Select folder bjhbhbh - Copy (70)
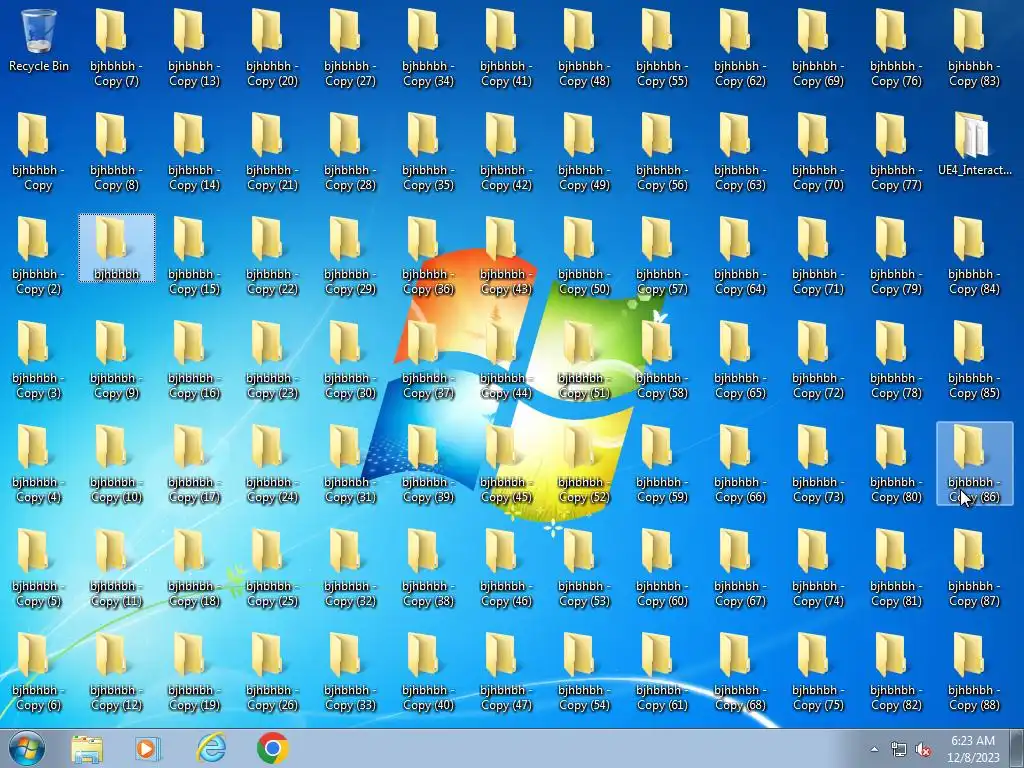This screenshot has height=768, width=1024. [x=818, y=152]
